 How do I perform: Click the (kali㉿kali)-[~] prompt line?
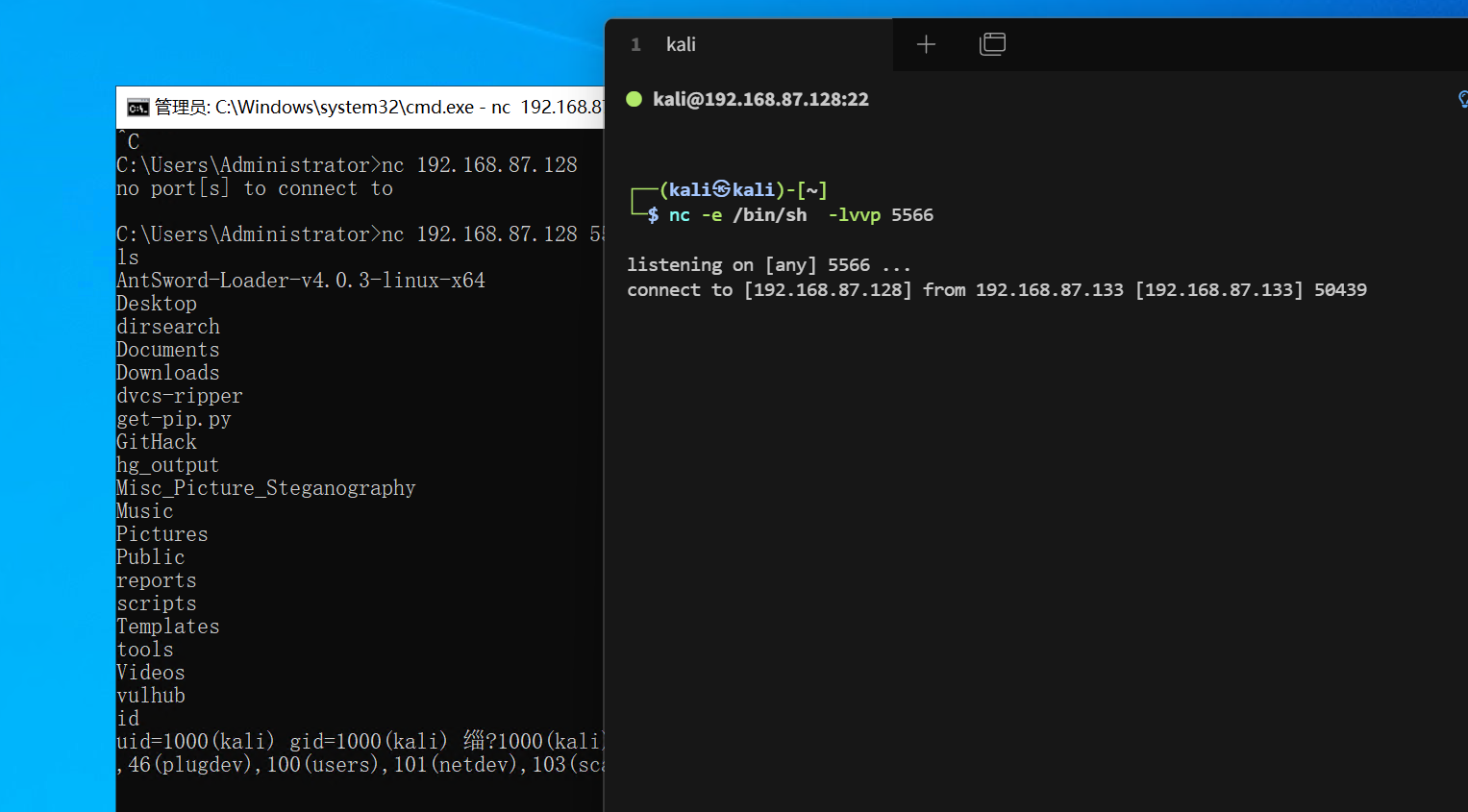[x=743, y=190]
